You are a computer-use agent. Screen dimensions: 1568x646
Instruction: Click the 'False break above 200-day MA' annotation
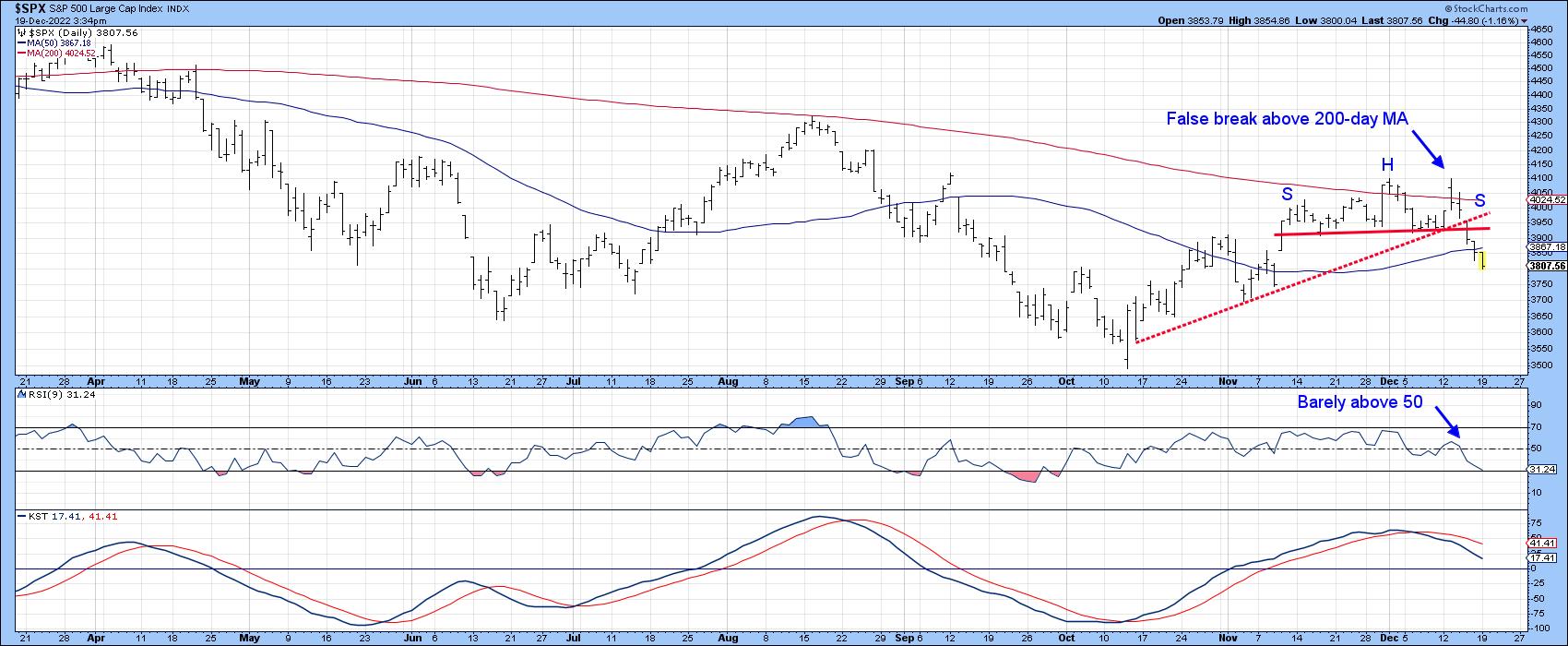(x=1287, y=118)
